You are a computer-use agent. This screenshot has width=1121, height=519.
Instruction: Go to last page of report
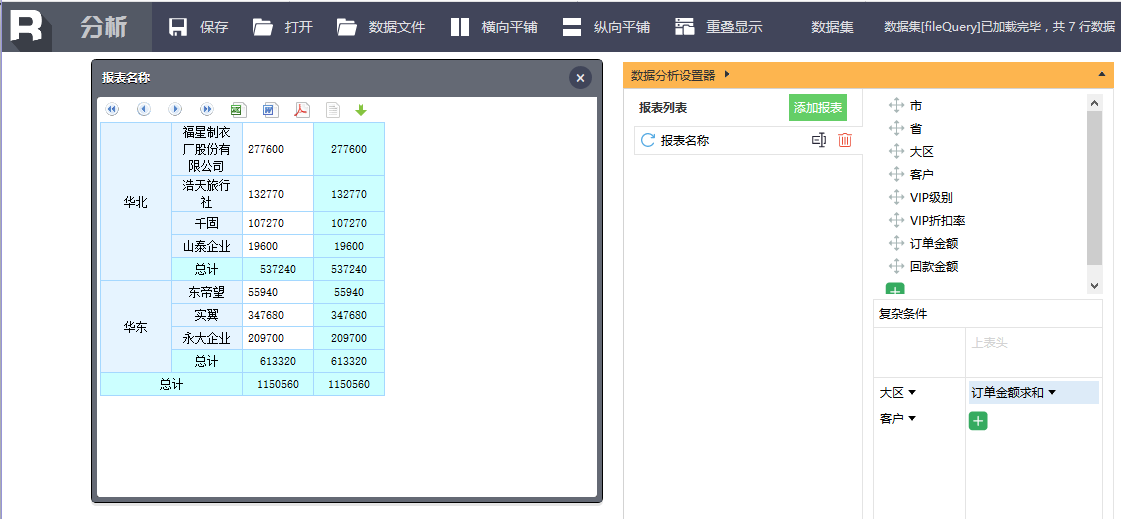click(207, 109)
